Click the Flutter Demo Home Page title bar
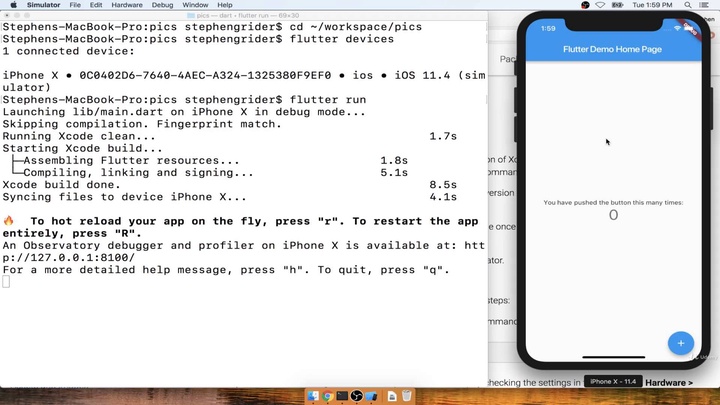This screenshot has width=720, height=405. pyautogui.click(x=613, y=48)
